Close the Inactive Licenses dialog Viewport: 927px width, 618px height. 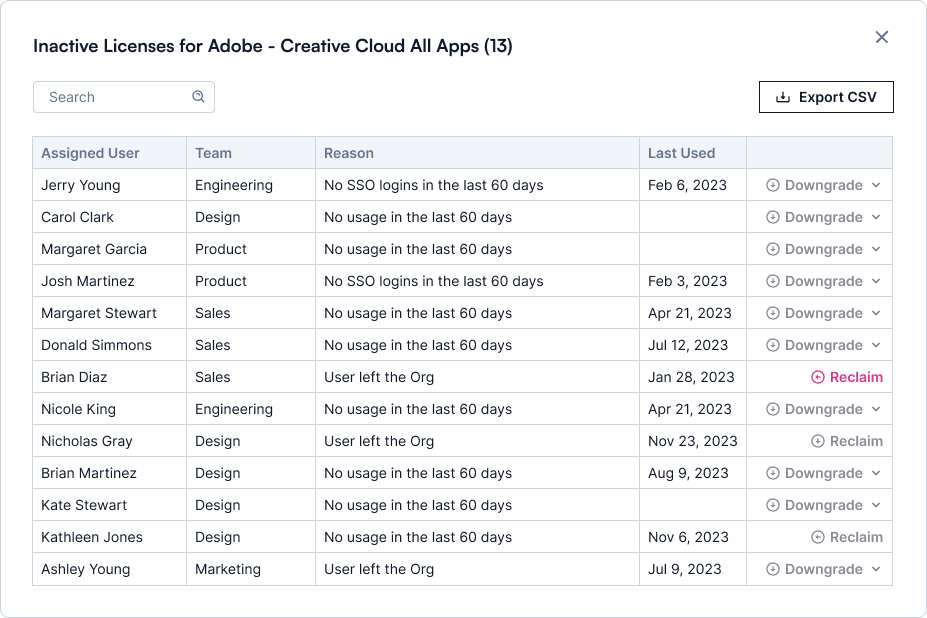coord(881,37)
